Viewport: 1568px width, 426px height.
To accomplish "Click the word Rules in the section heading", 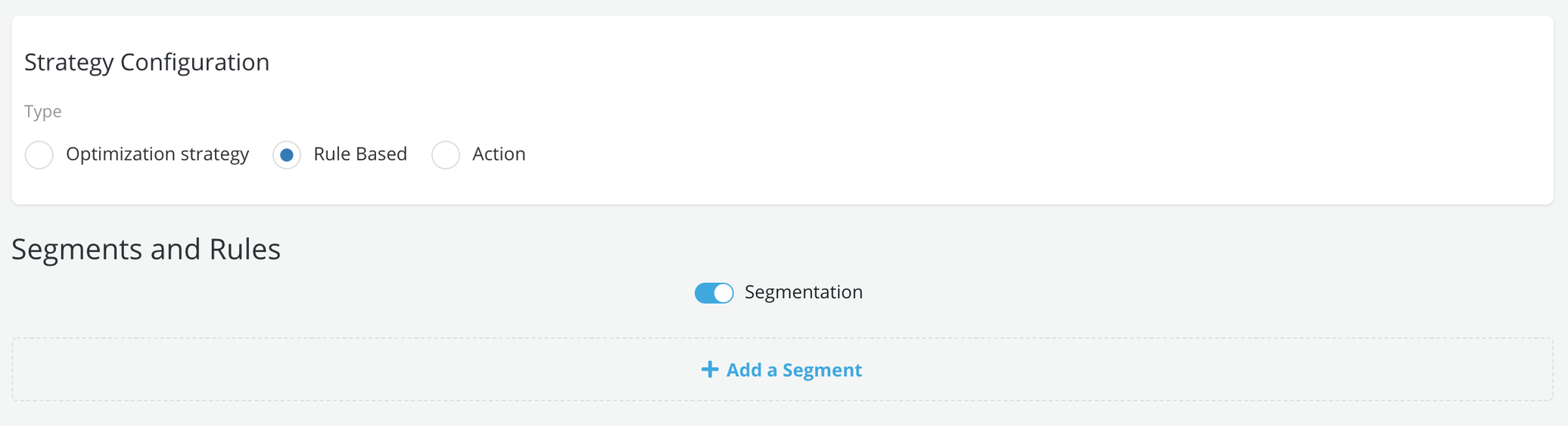I will tap(244, 249).
